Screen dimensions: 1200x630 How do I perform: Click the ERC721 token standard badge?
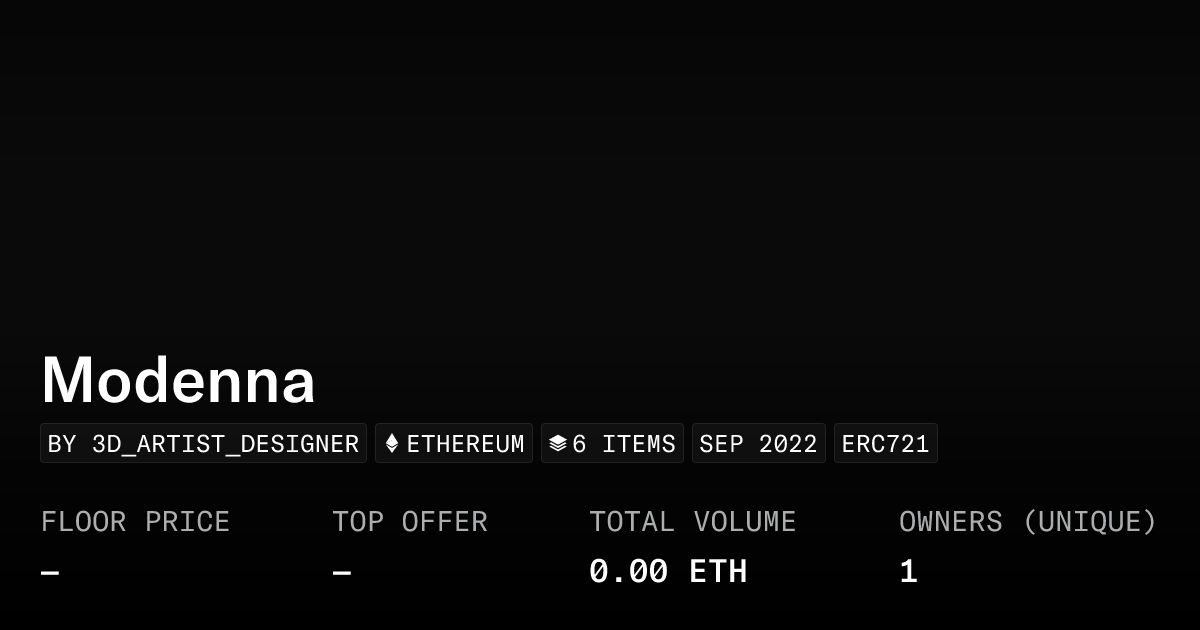coord(885,444)
